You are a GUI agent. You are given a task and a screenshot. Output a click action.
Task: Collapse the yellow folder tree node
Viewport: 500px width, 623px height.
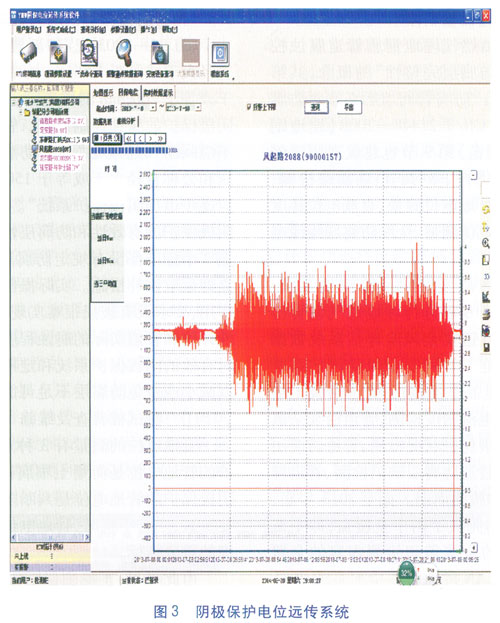point(21,112)
